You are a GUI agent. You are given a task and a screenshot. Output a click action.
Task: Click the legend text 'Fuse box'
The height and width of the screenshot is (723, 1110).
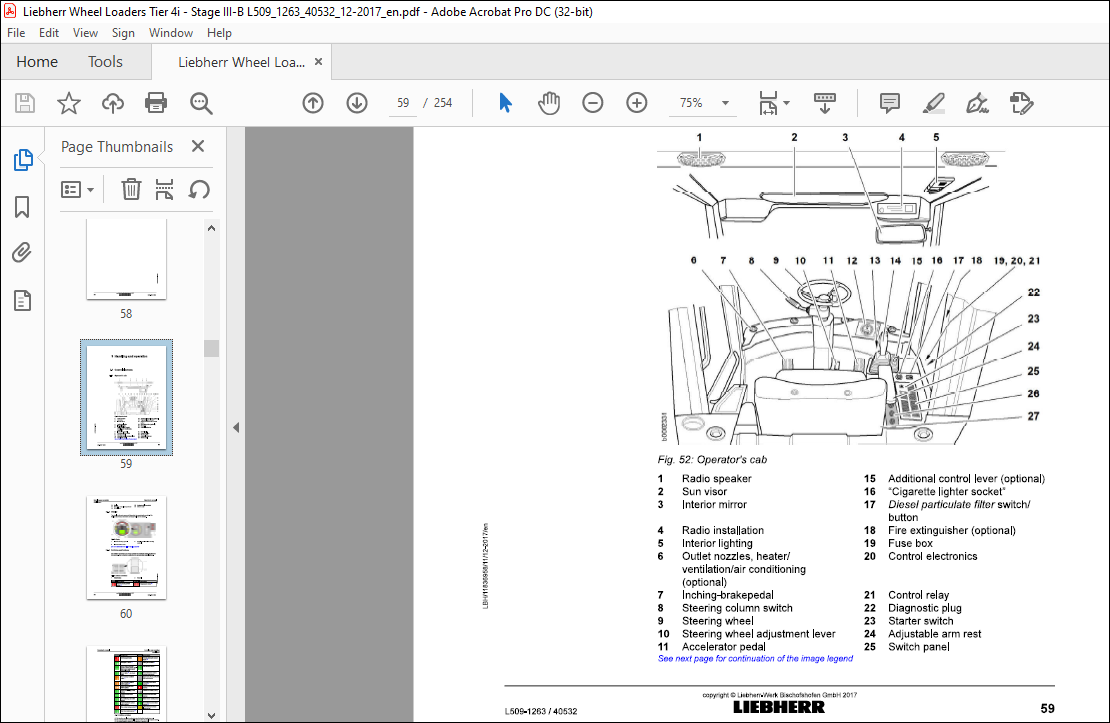[x=910, y=543]
